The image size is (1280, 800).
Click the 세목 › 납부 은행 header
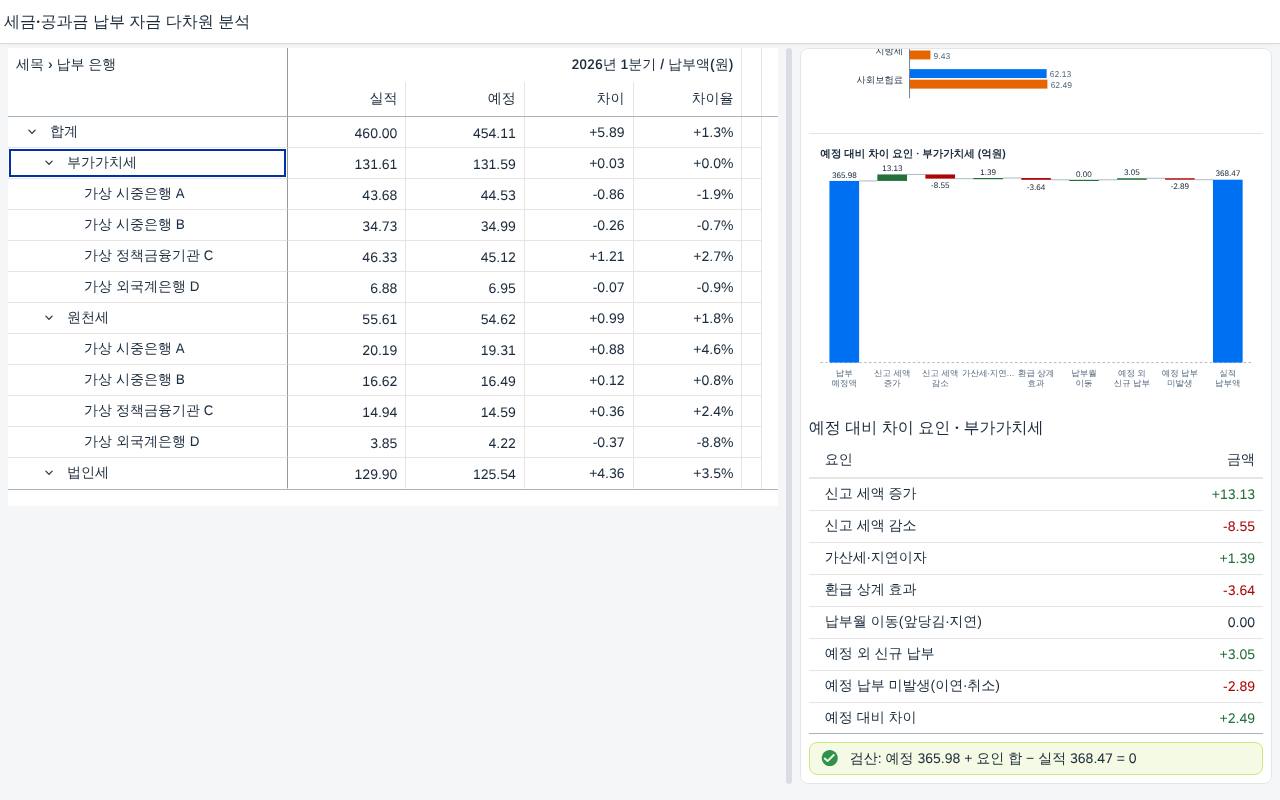click(66, 64)
